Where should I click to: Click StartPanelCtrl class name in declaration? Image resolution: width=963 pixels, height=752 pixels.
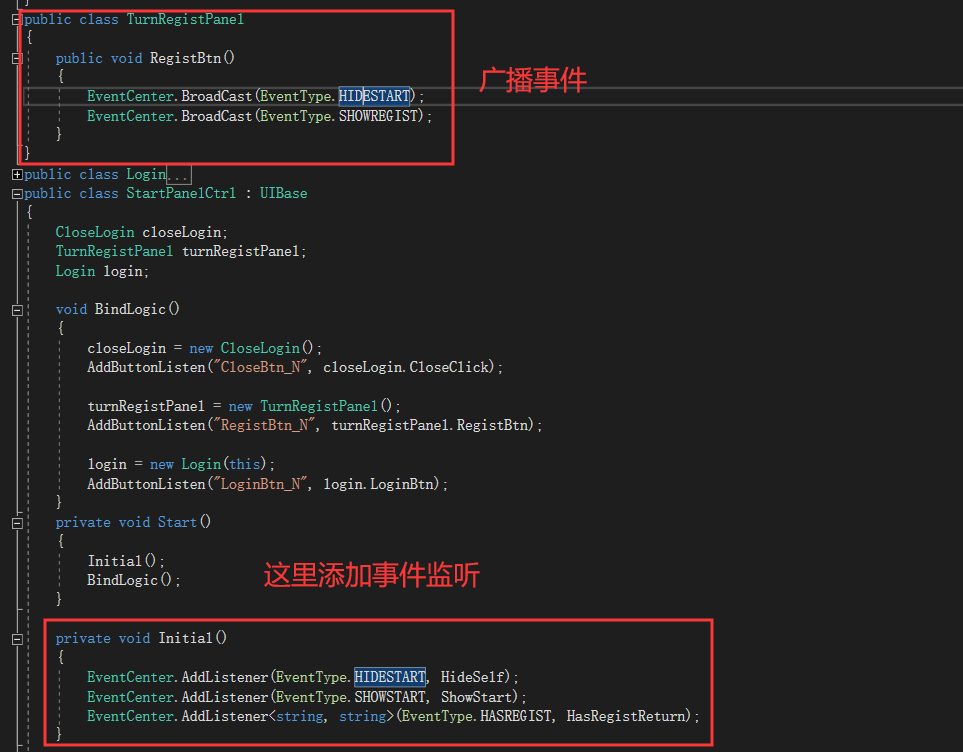point(181,194)
